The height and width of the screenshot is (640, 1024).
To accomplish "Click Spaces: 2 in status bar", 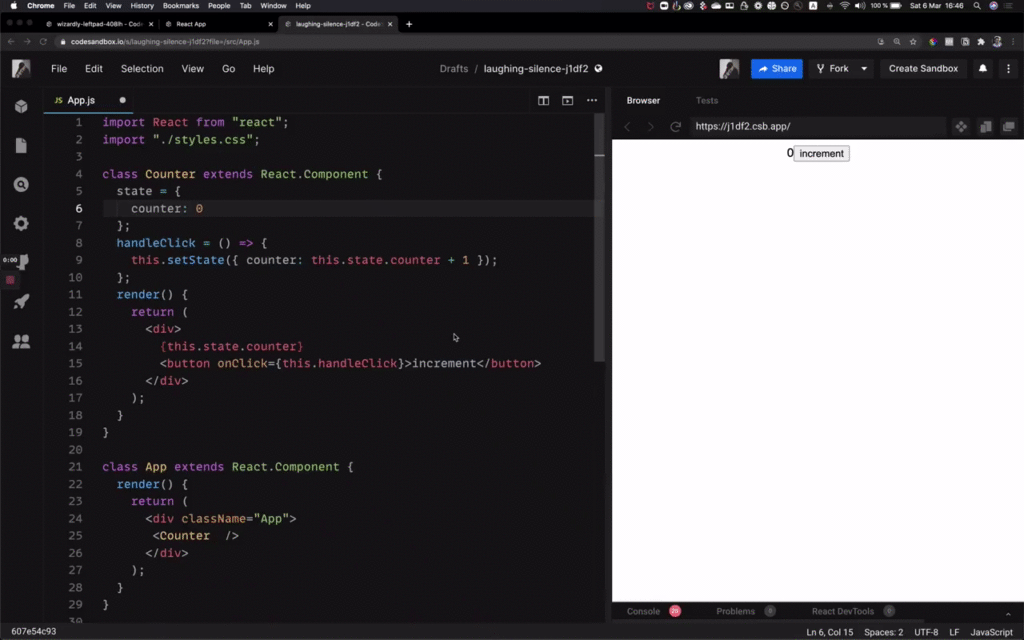I will click(x=884, y=632).
